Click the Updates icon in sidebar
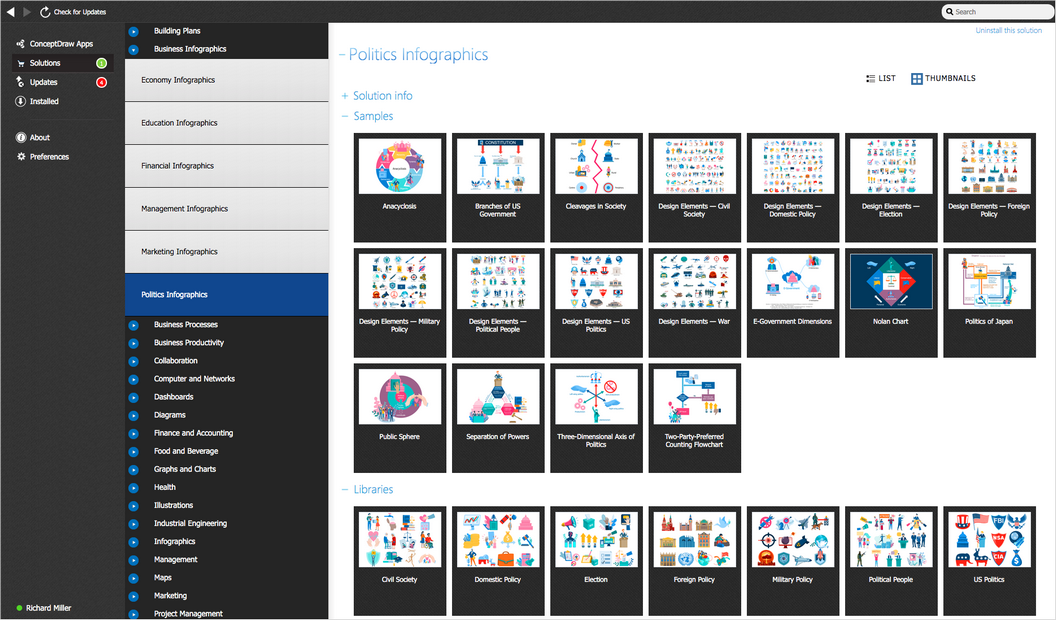Viewport: 1056px width, 620px height. (21, 82)
